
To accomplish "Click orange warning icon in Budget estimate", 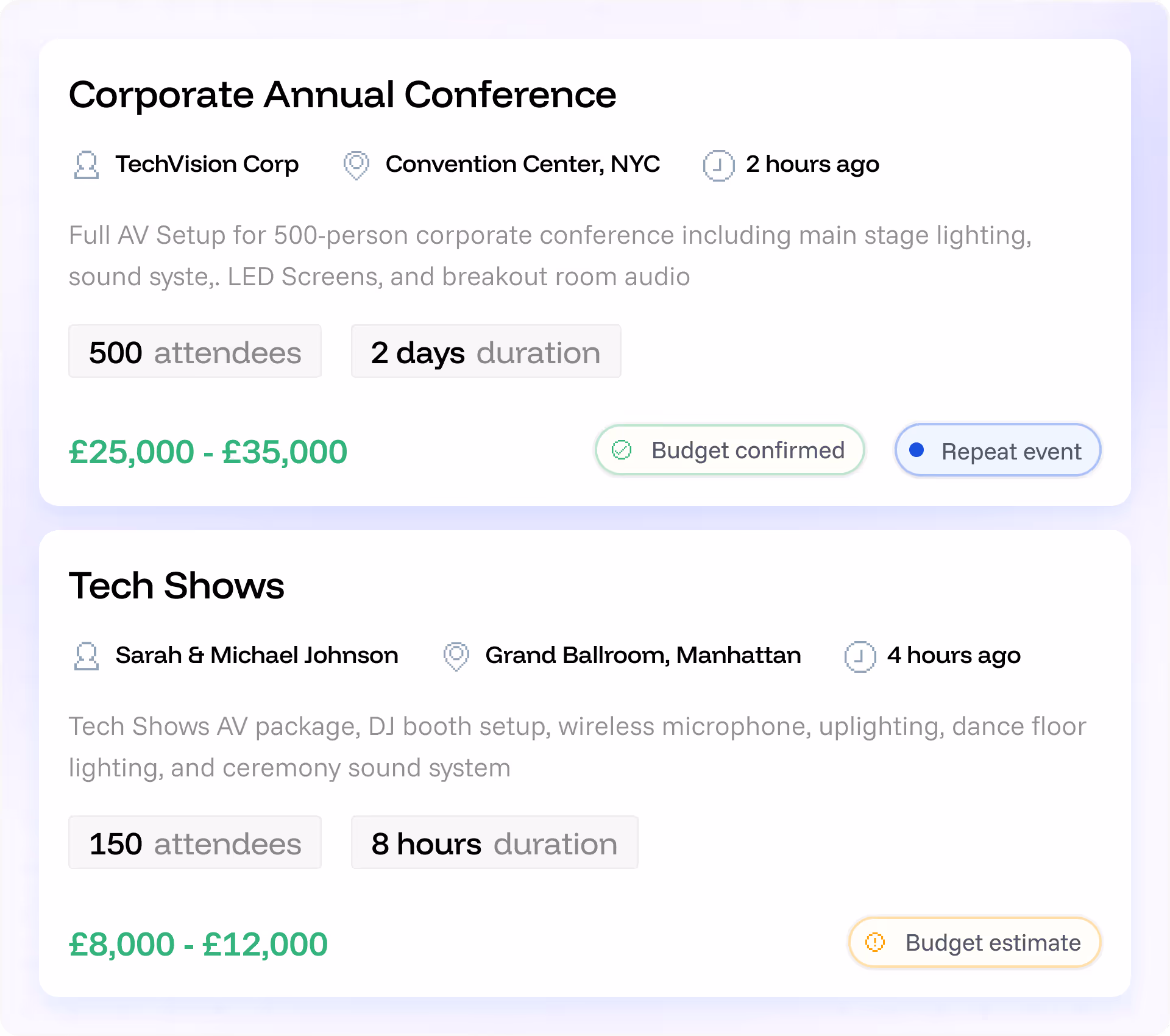I will (875, 942).
